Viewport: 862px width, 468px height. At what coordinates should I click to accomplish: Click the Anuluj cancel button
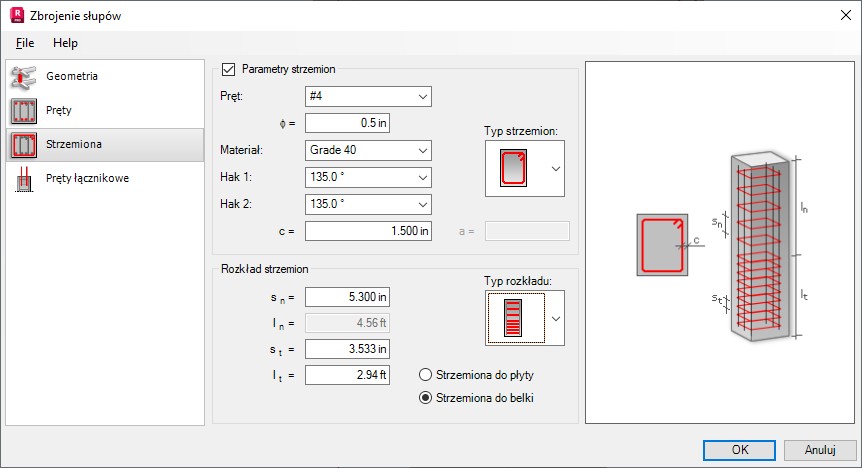pos(820,450)
